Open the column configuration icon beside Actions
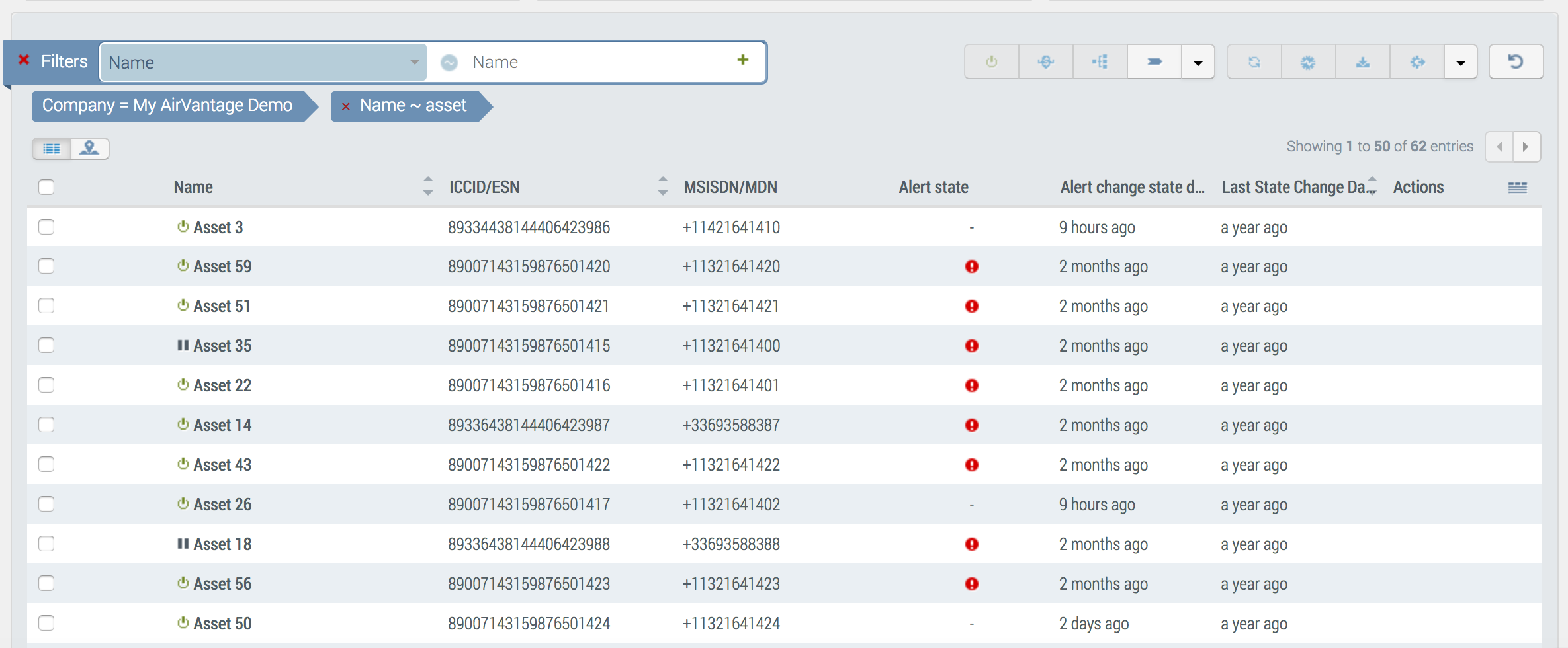The image size is (1568, 648). click(1517, 188)
